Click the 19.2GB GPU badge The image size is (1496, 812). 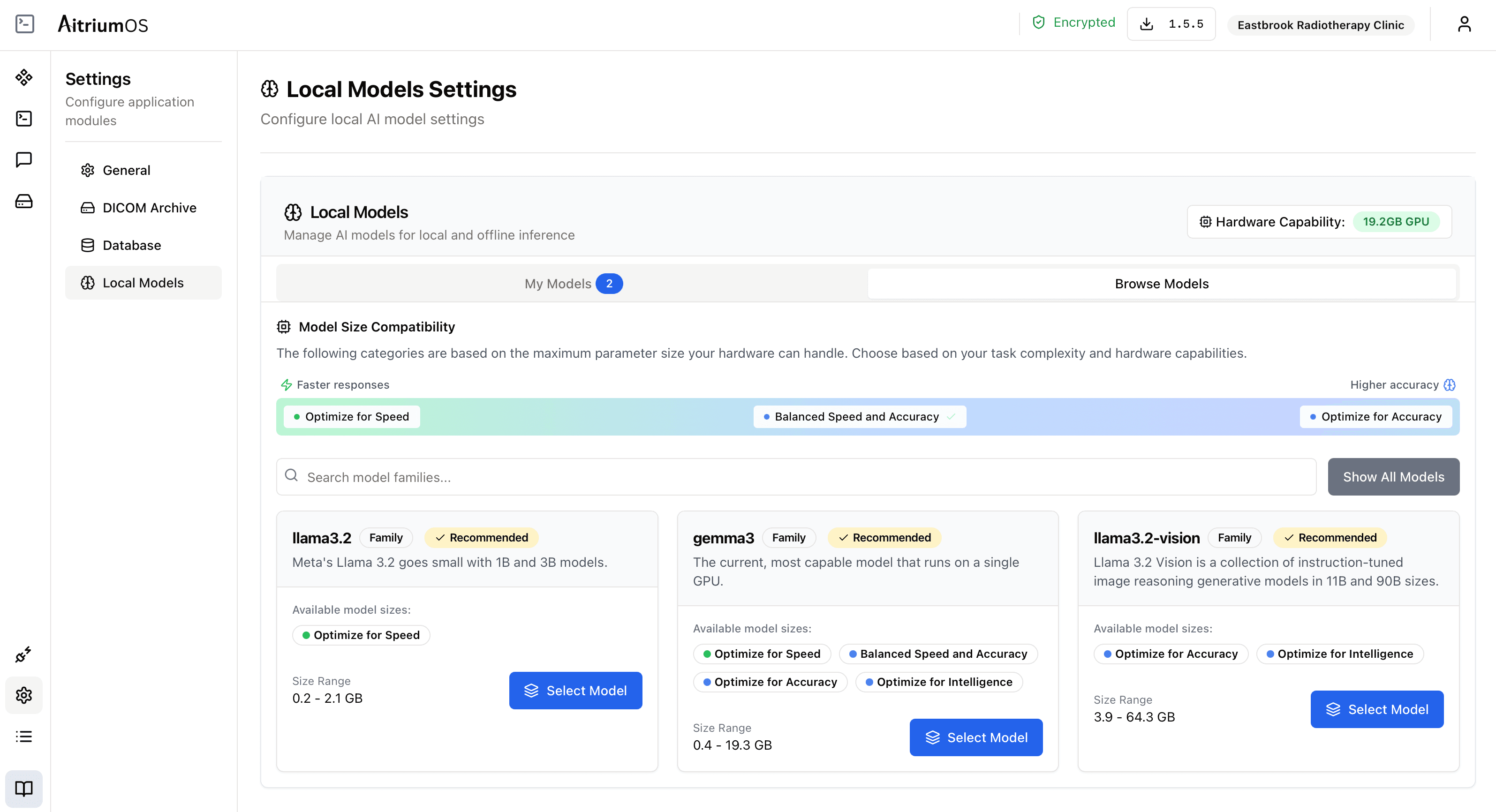click(1396, 222)
